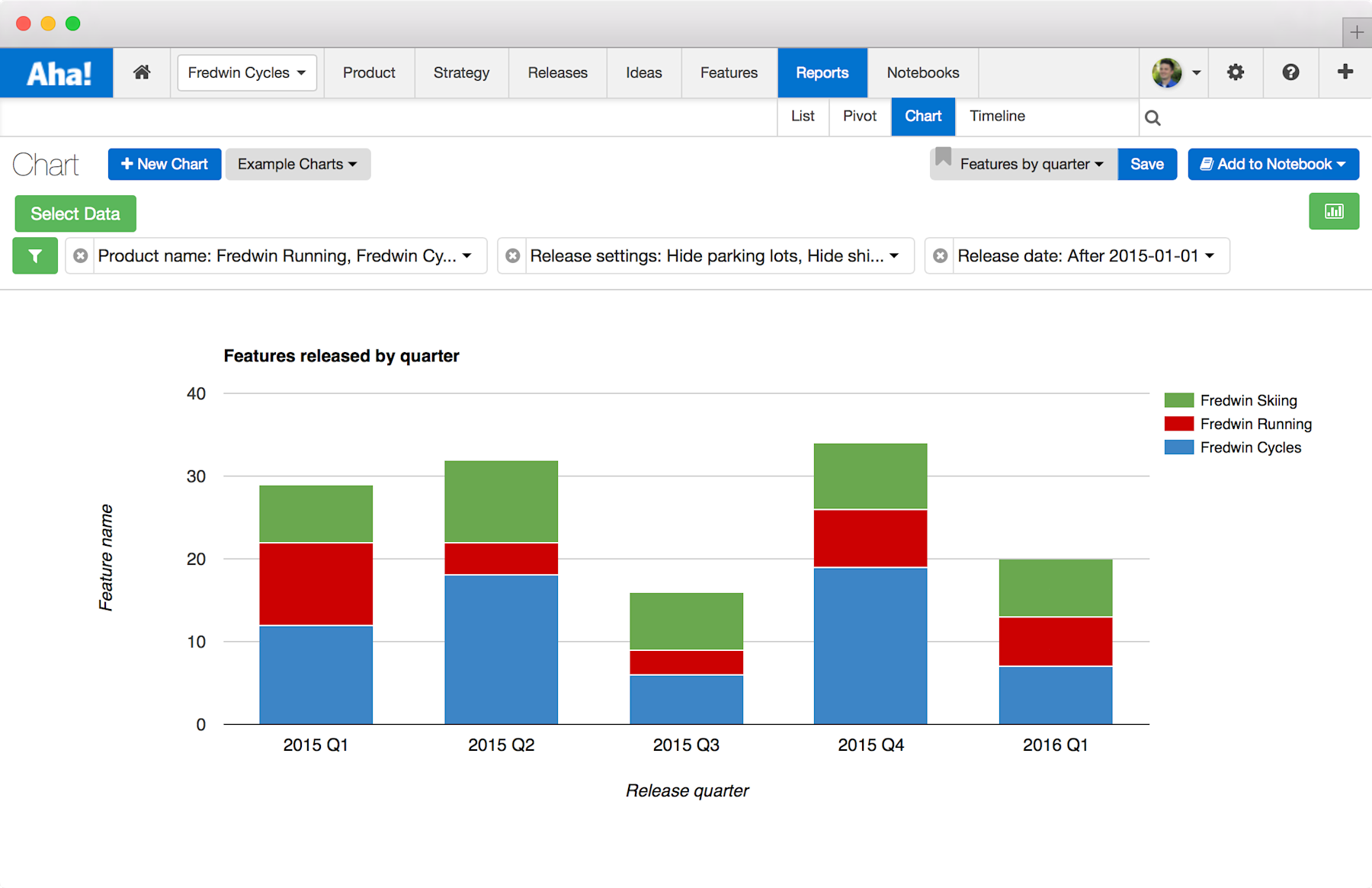Open the user avatar menu
Screen dimensions: 1372x888
tap(1171, 72)
